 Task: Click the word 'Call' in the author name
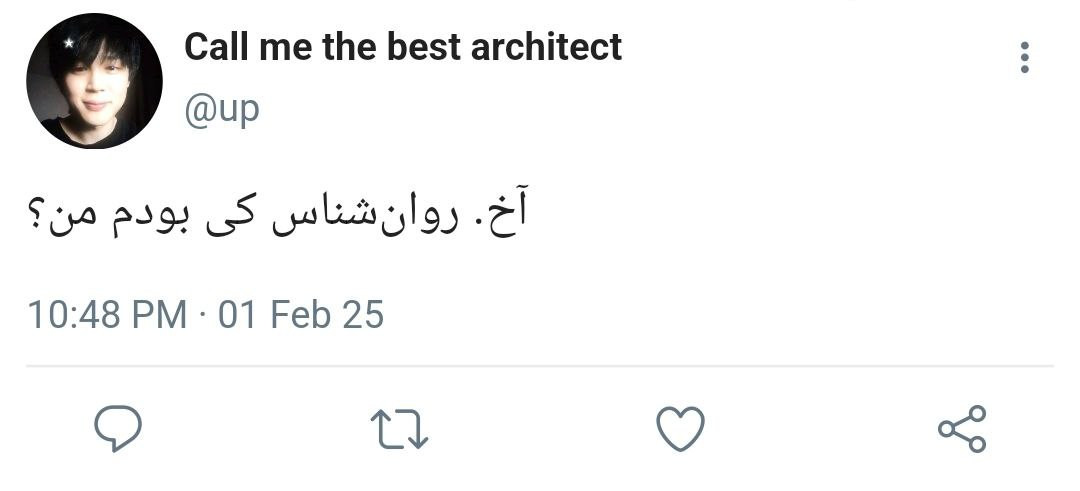tap(217, 47)
